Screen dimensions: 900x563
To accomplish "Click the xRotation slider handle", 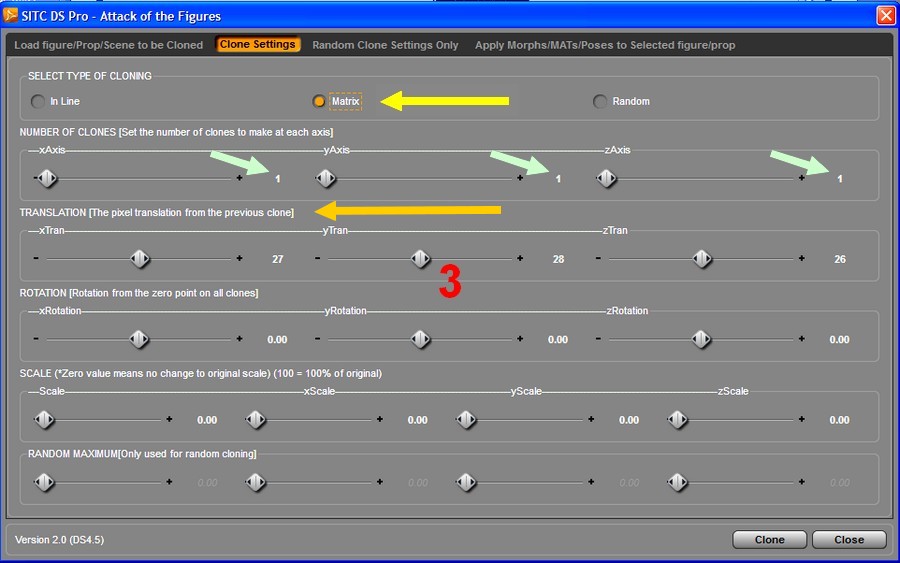I will click(139, 339).
